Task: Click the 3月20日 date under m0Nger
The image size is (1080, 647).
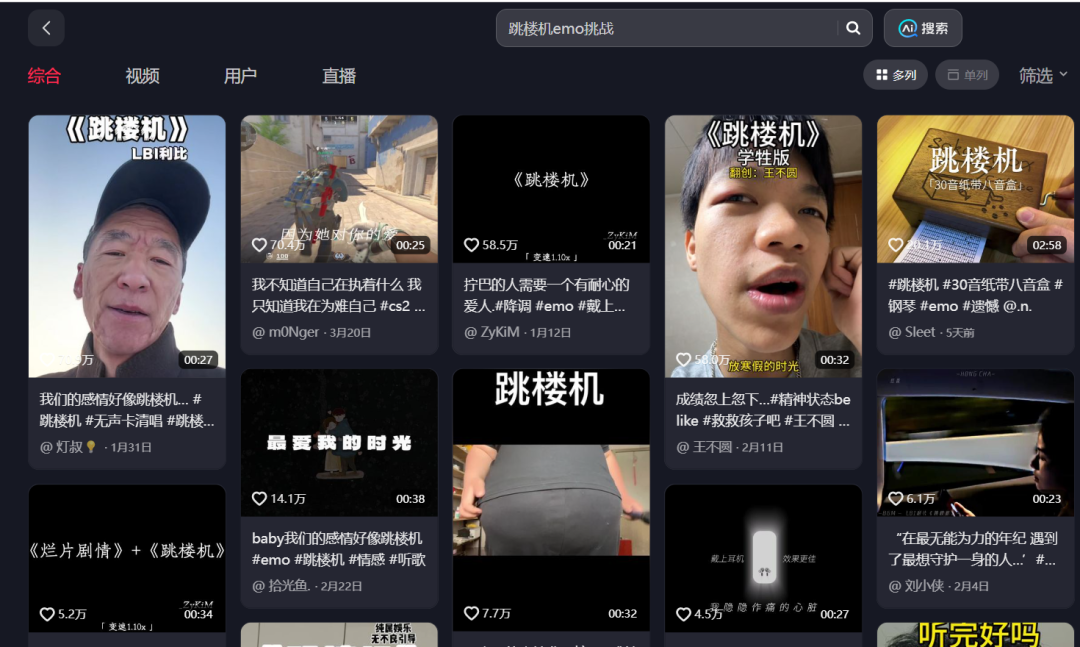Action: (x=350, y=333)
